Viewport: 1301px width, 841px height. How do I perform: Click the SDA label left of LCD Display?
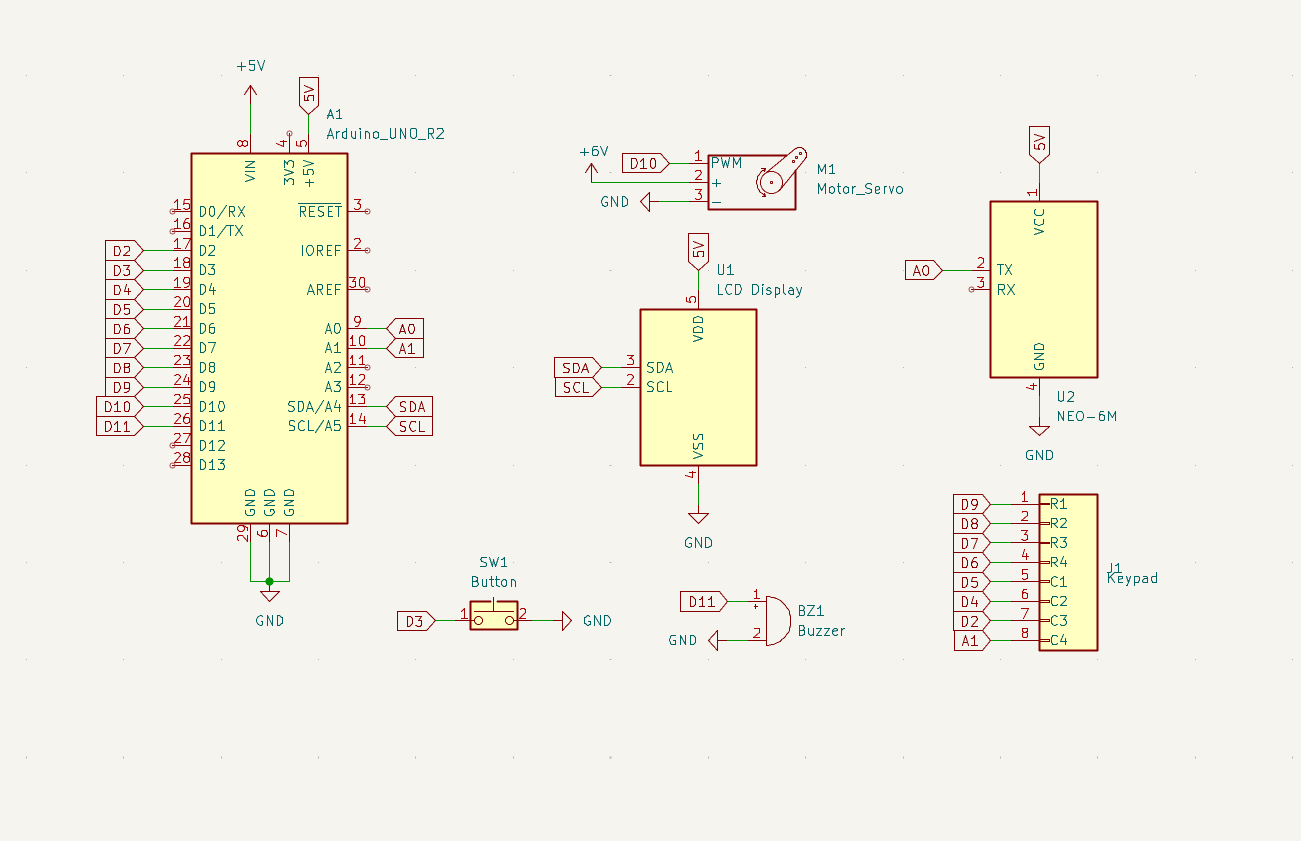coord(576,368)
